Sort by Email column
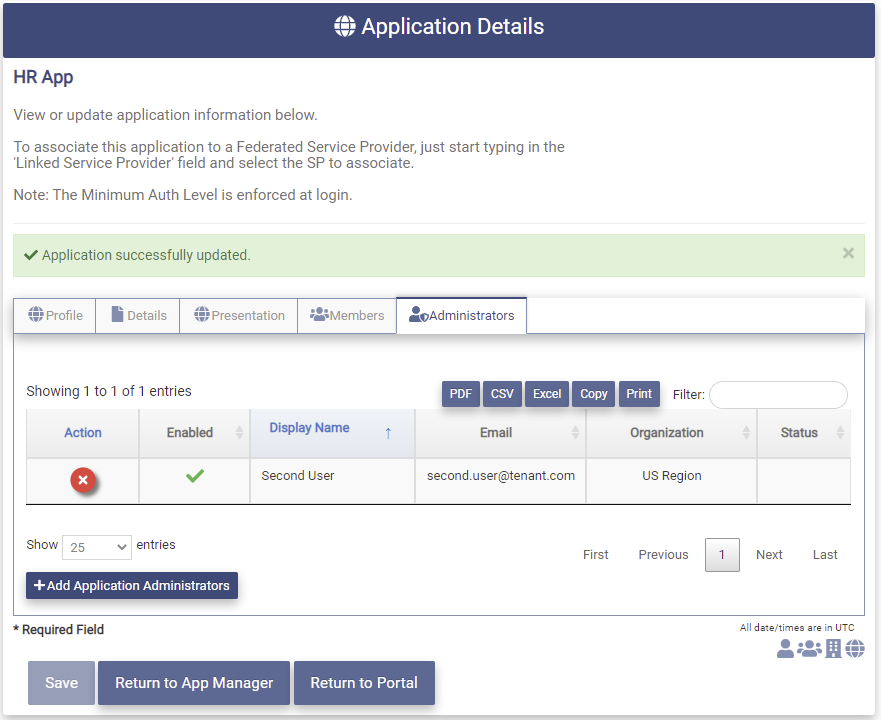 (x=500, y=433)
